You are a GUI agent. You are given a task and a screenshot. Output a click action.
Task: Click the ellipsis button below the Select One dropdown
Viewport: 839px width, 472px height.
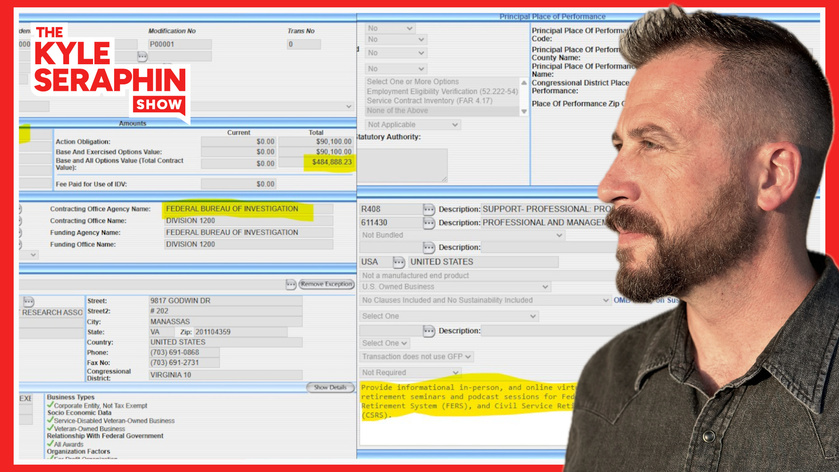[429, 331]
